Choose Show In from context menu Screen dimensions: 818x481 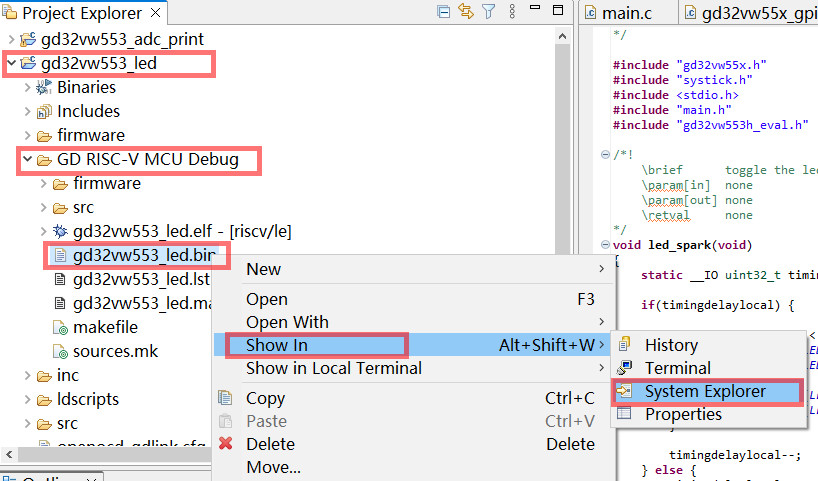coord(278,345)
